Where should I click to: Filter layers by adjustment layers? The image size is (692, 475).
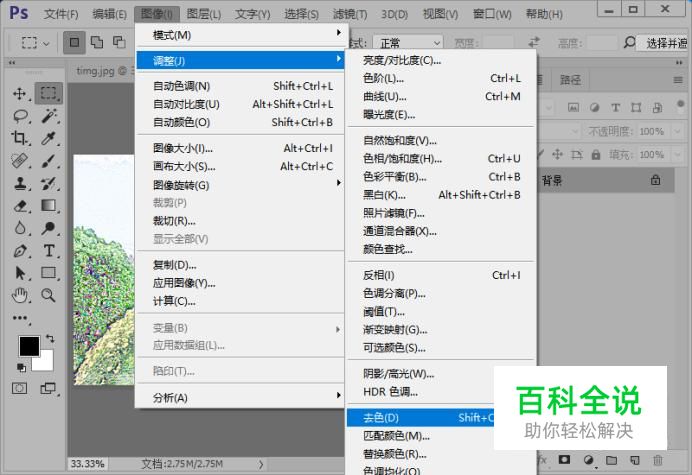coord(594,108)
